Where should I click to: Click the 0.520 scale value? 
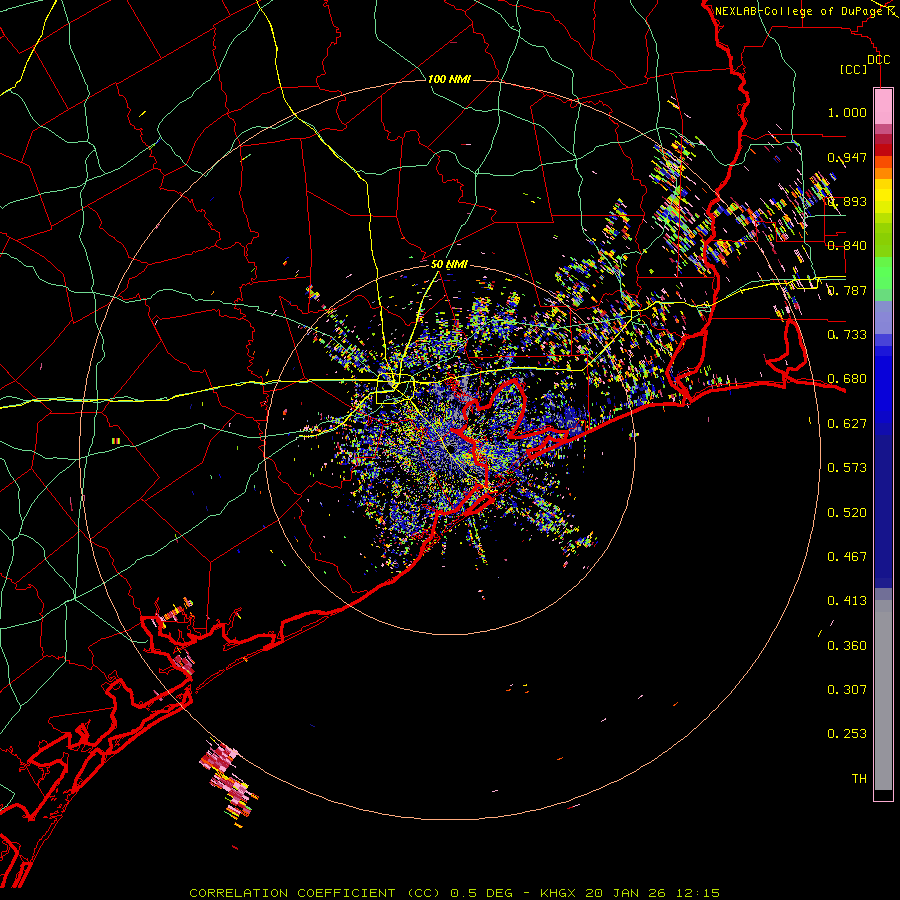click(x=847, y=513)
